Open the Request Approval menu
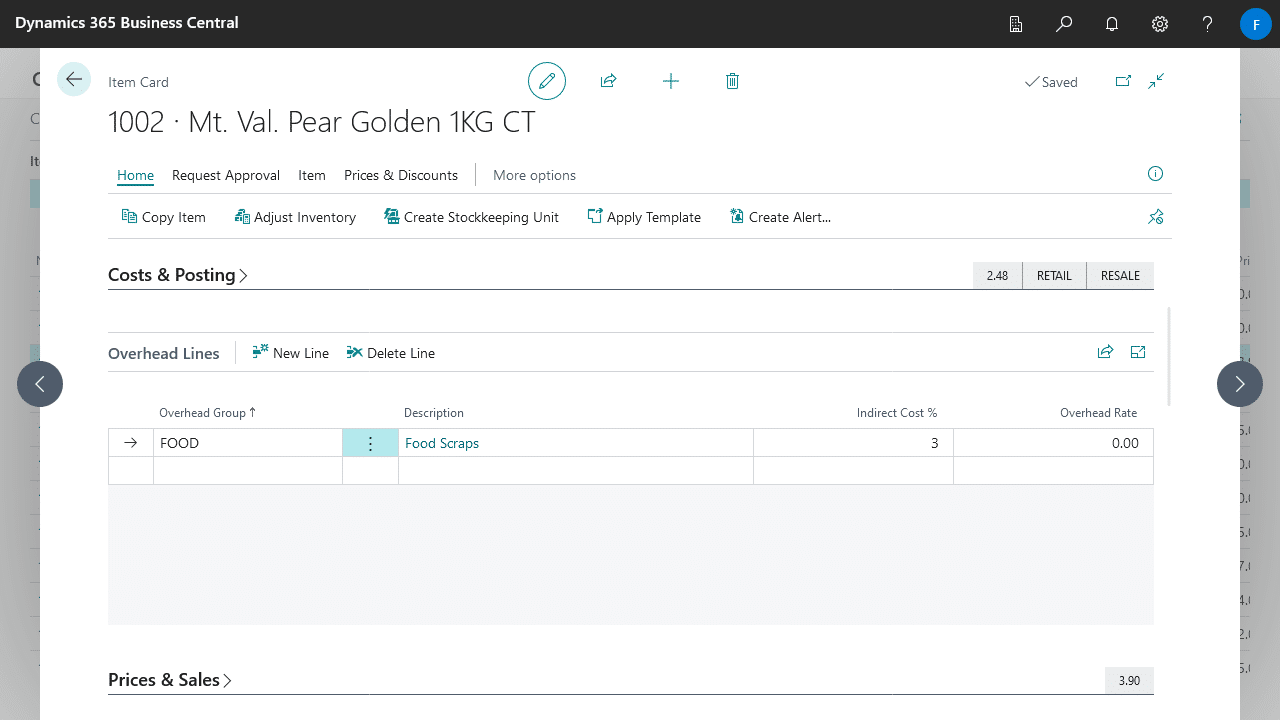Screen dimensions: 1280x720 click(x=226, y=175)
